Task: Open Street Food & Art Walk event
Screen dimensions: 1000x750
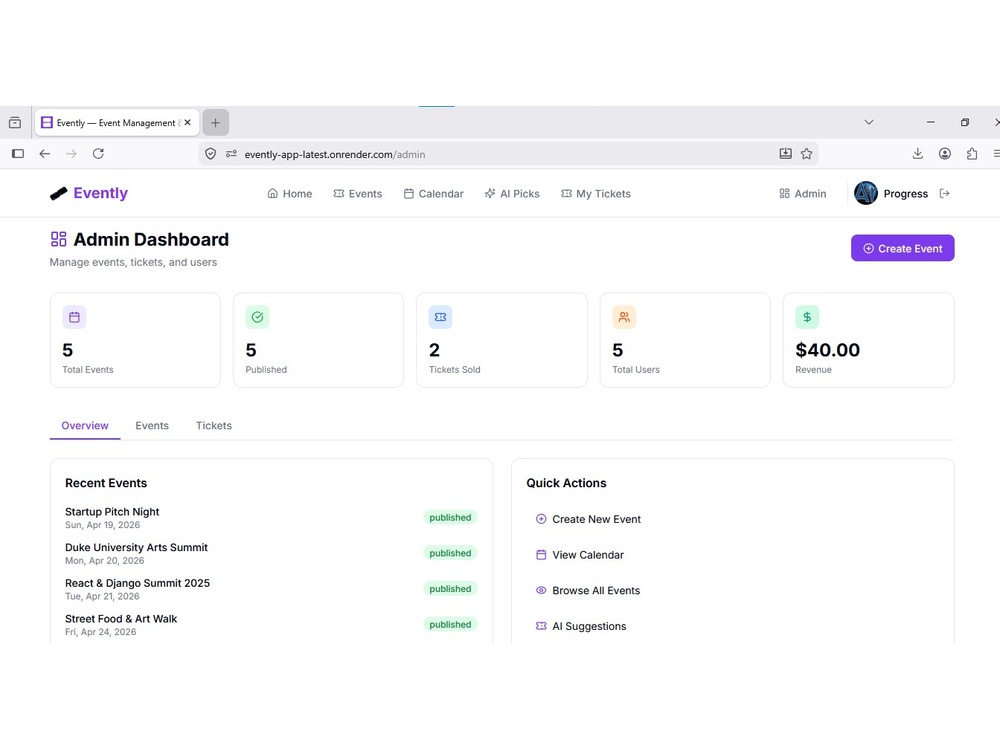Action: click(x=121, y=619)
